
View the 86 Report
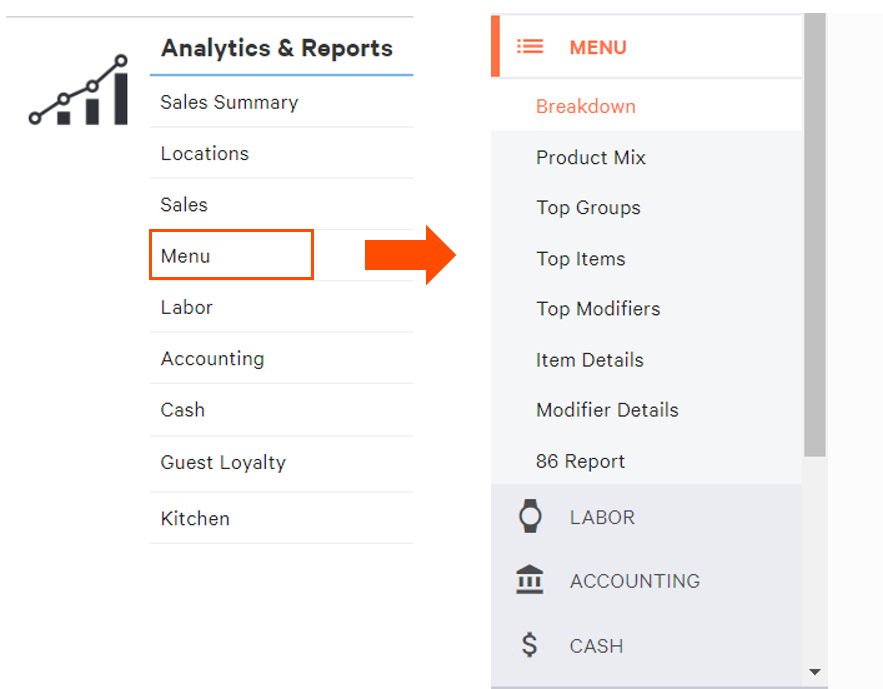click(x=580, y=461)
